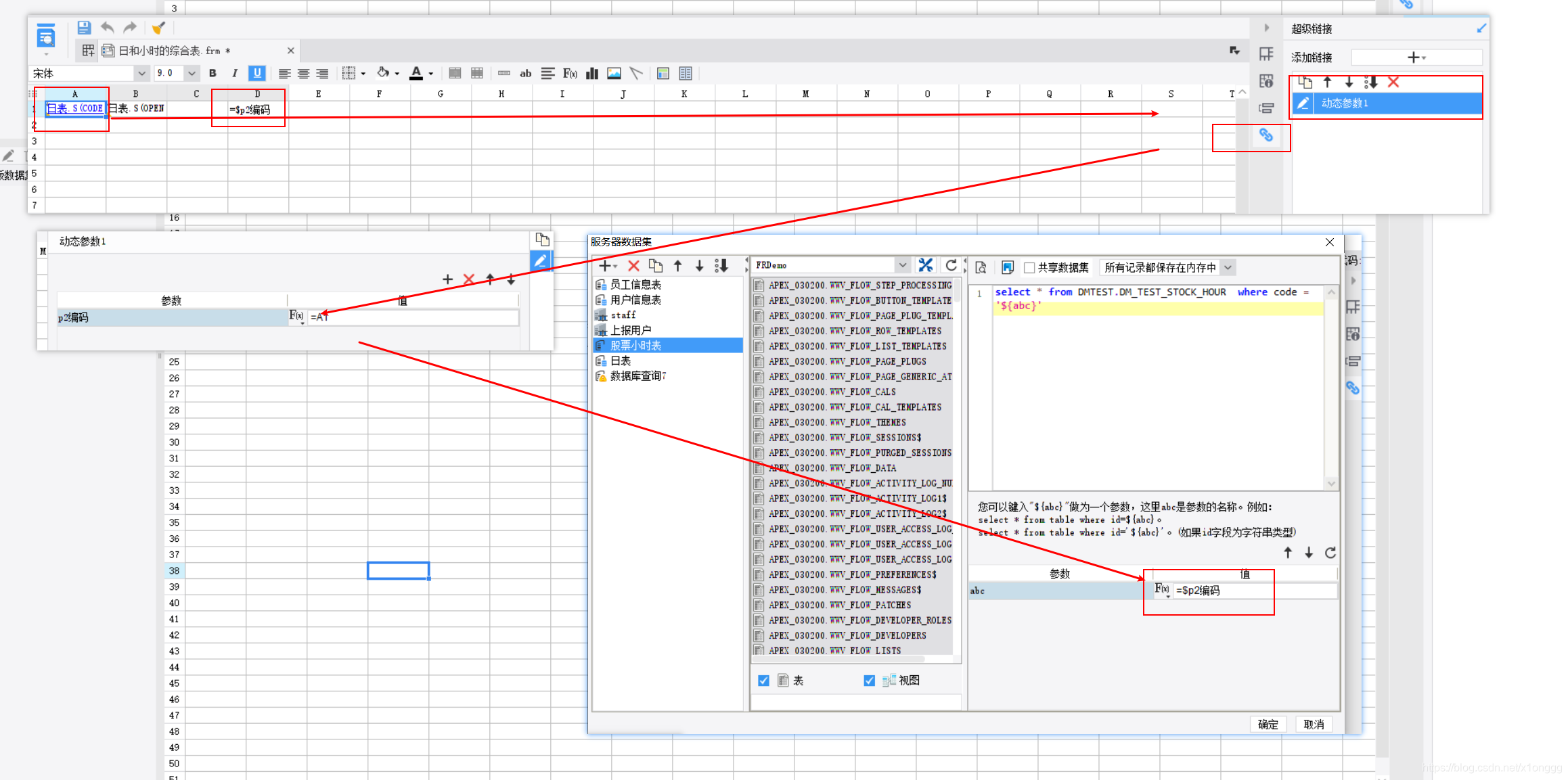This screenshot has height=780, width=1568.
Task: Select the 日和小时的综合表.frm tab
Action: (x=173, y=51)
